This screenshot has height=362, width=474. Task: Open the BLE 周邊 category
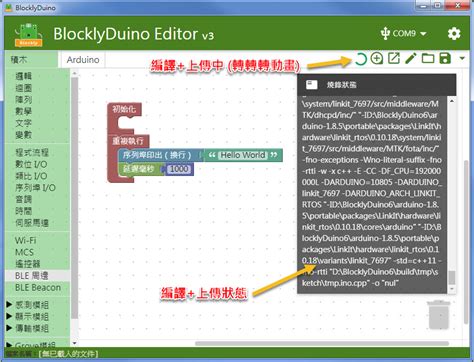pyautogui.click(x=32, y=276)
